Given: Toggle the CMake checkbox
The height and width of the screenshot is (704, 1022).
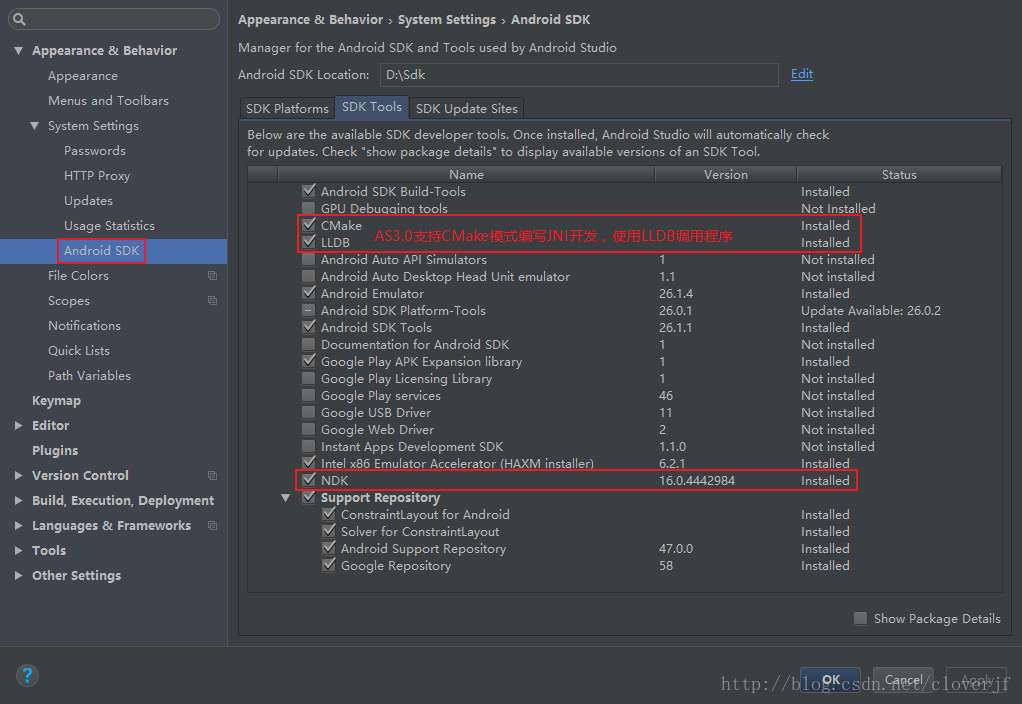Looking at the screenshot, I should point(309,225).
